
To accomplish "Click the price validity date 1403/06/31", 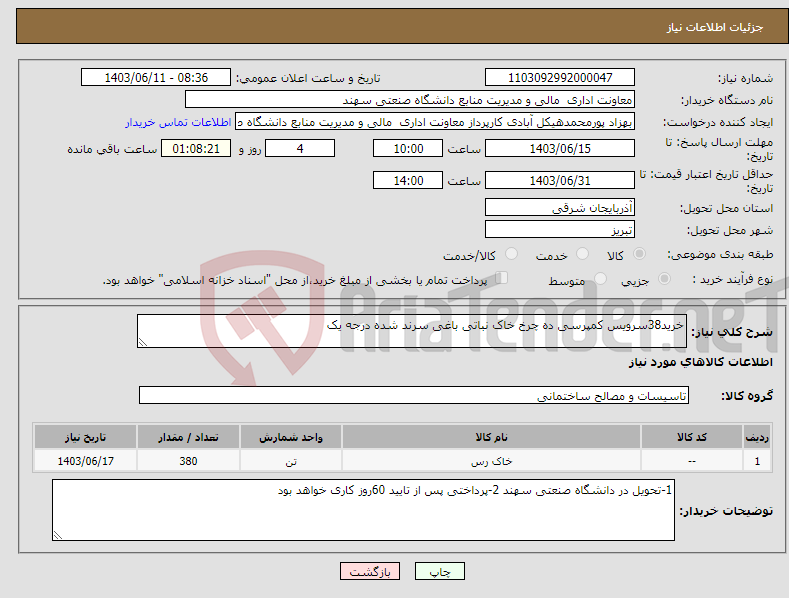I will pyautogui.click(x=560, y=180).
